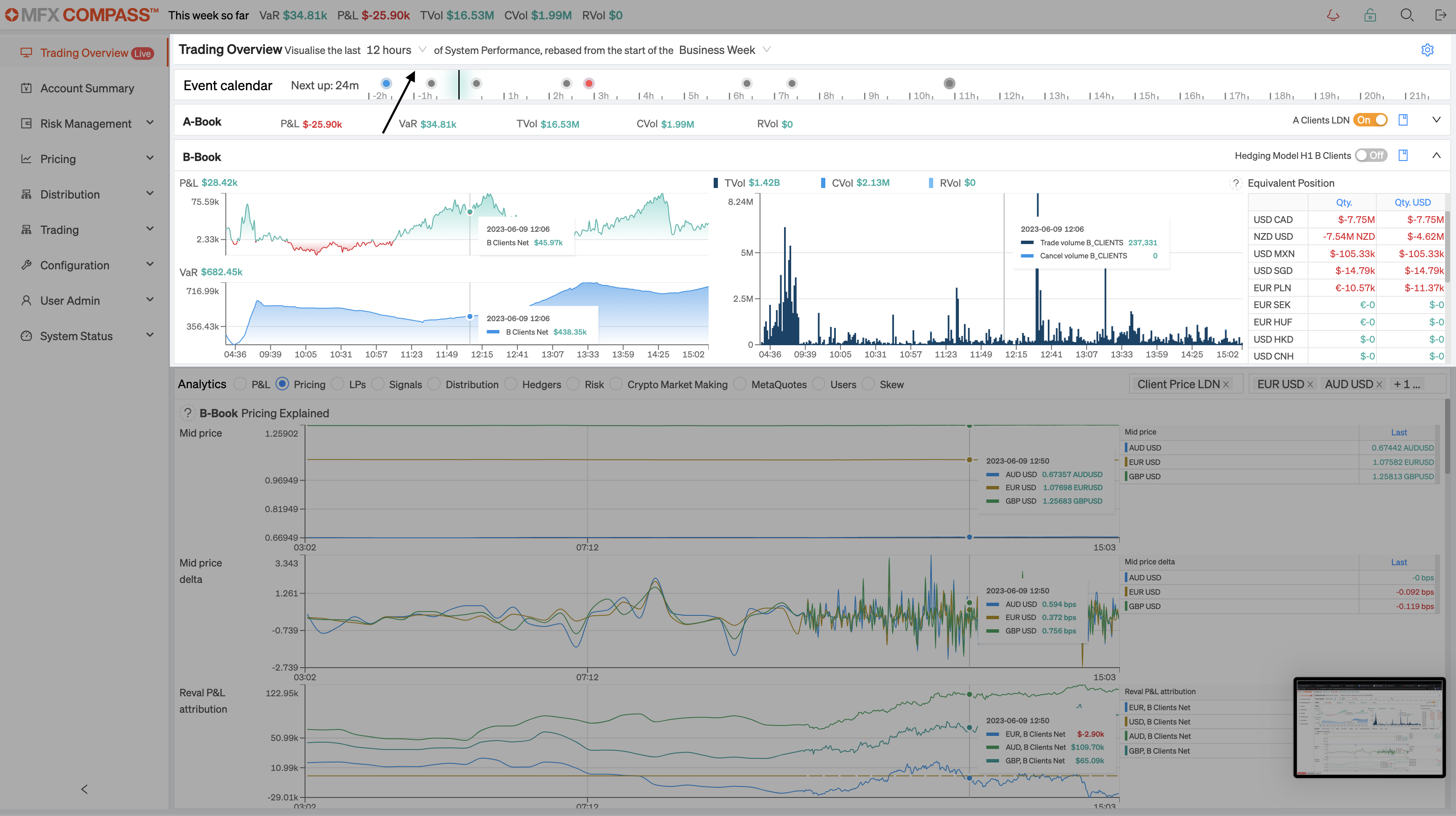Open the Business Week rebase dropdown
Image resolution: width=1456 pixels, height=816 pixels.
725,50
